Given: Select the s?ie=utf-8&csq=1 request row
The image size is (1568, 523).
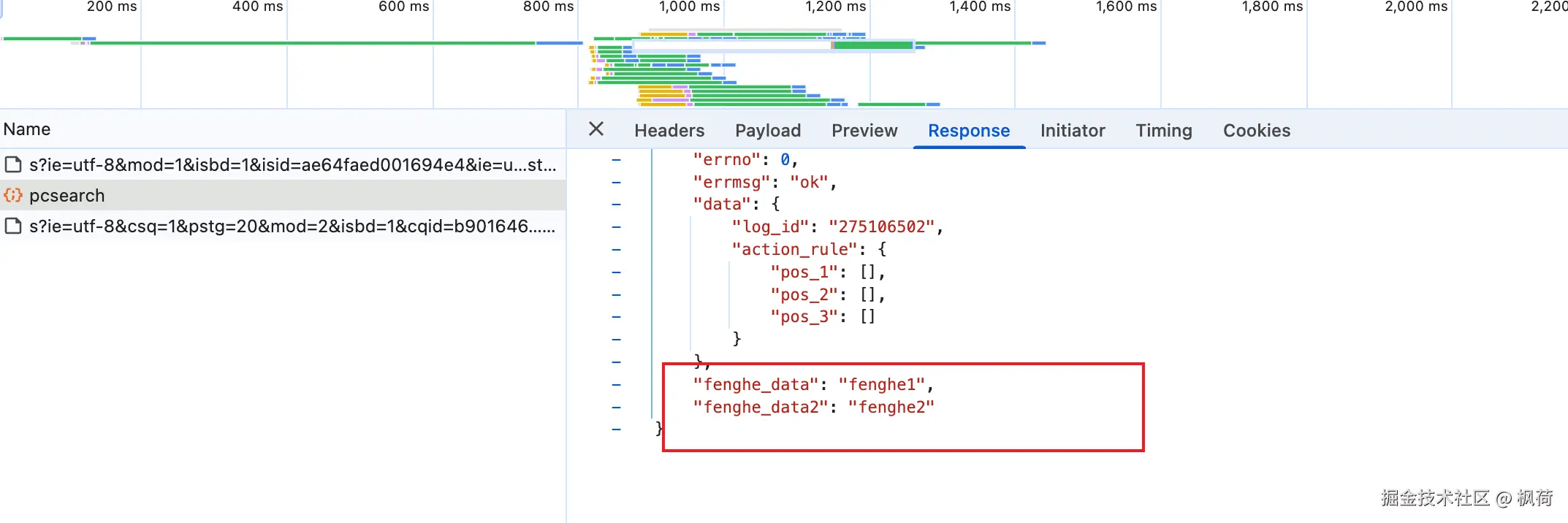Looking at the screenshot, I should (283, 226).
